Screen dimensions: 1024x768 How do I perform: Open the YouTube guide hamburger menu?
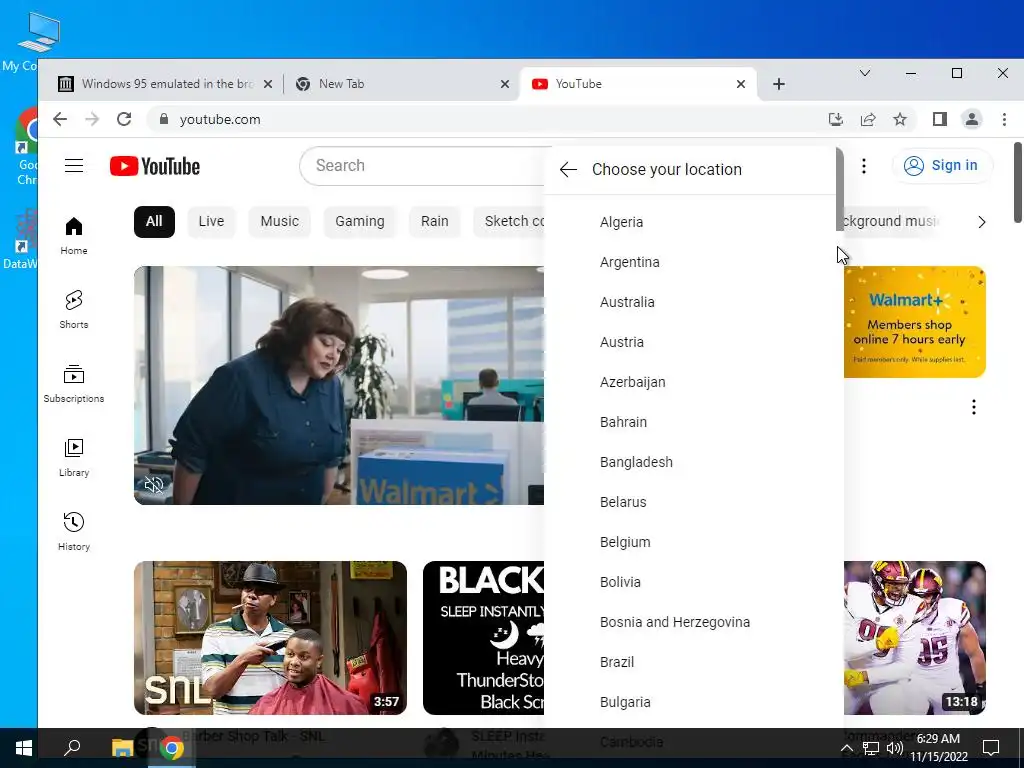pyautogui.click(x=74, y=166)
